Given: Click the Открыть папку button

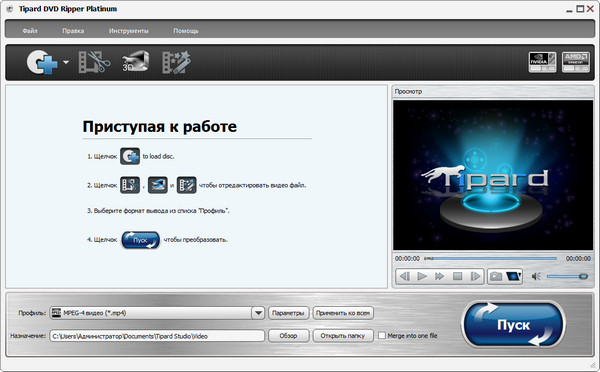Looking at the screenshot, I should tap(343, 336).
